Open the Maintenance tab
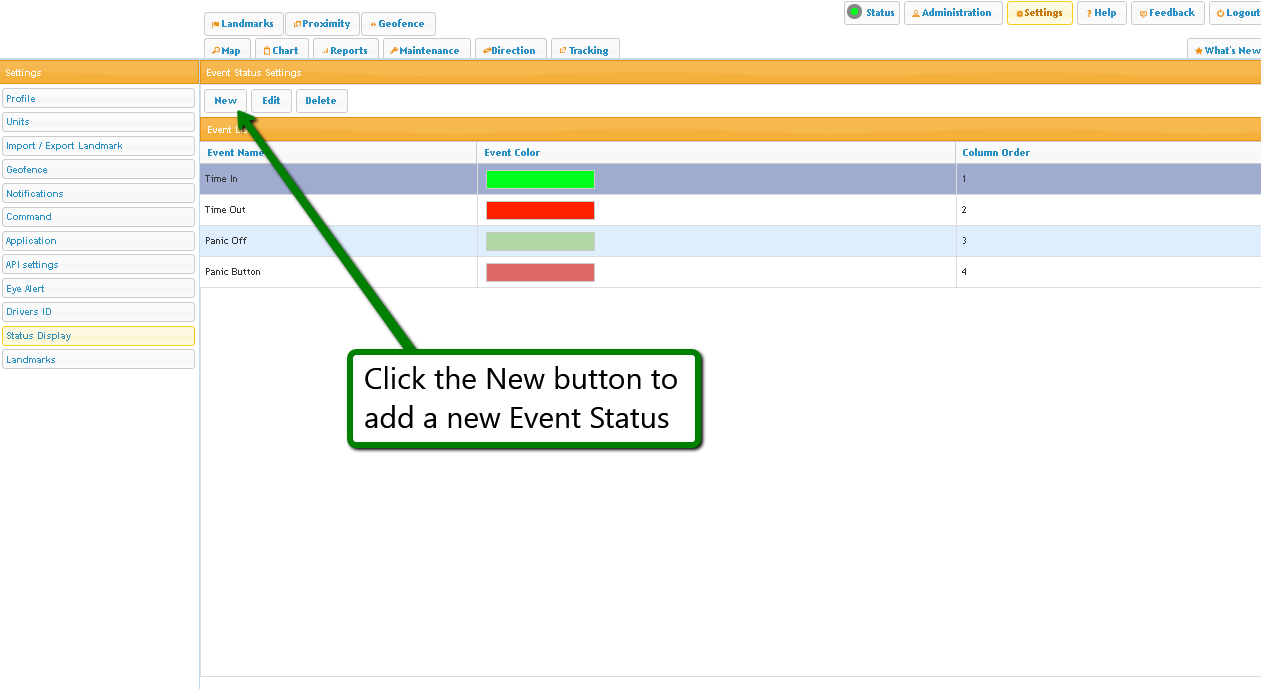The image size is (1261, 689). [x=425, y=50]
